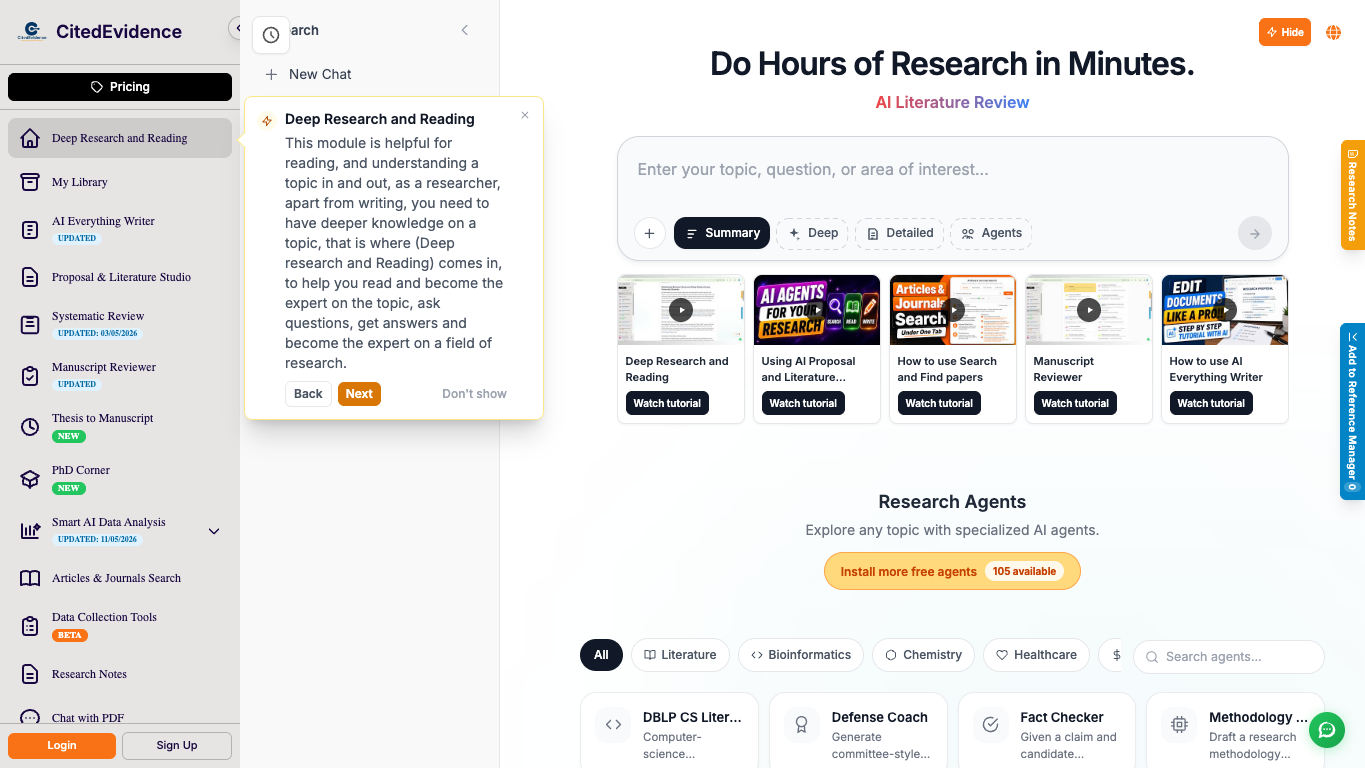This screenshot has width=1365, height=768.
Task: Submit query with the arrow send button
Action: [x=1255, y=233]
